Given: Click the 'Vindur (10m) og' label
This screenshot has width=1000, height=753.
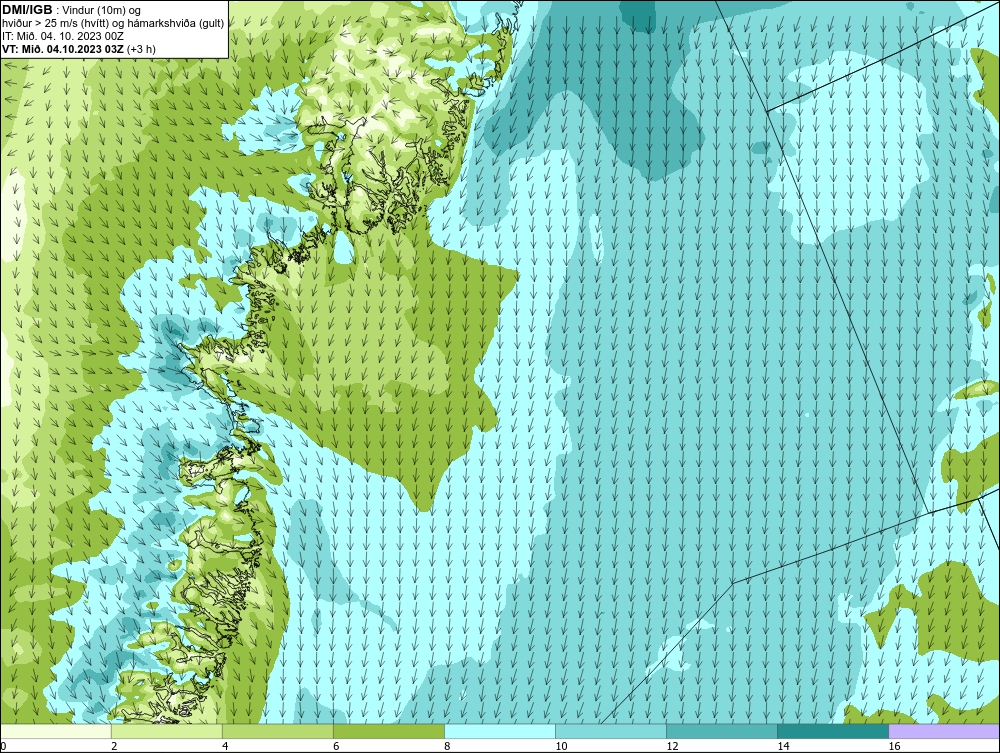Looking at the screenshot, I should pos(102,10).
